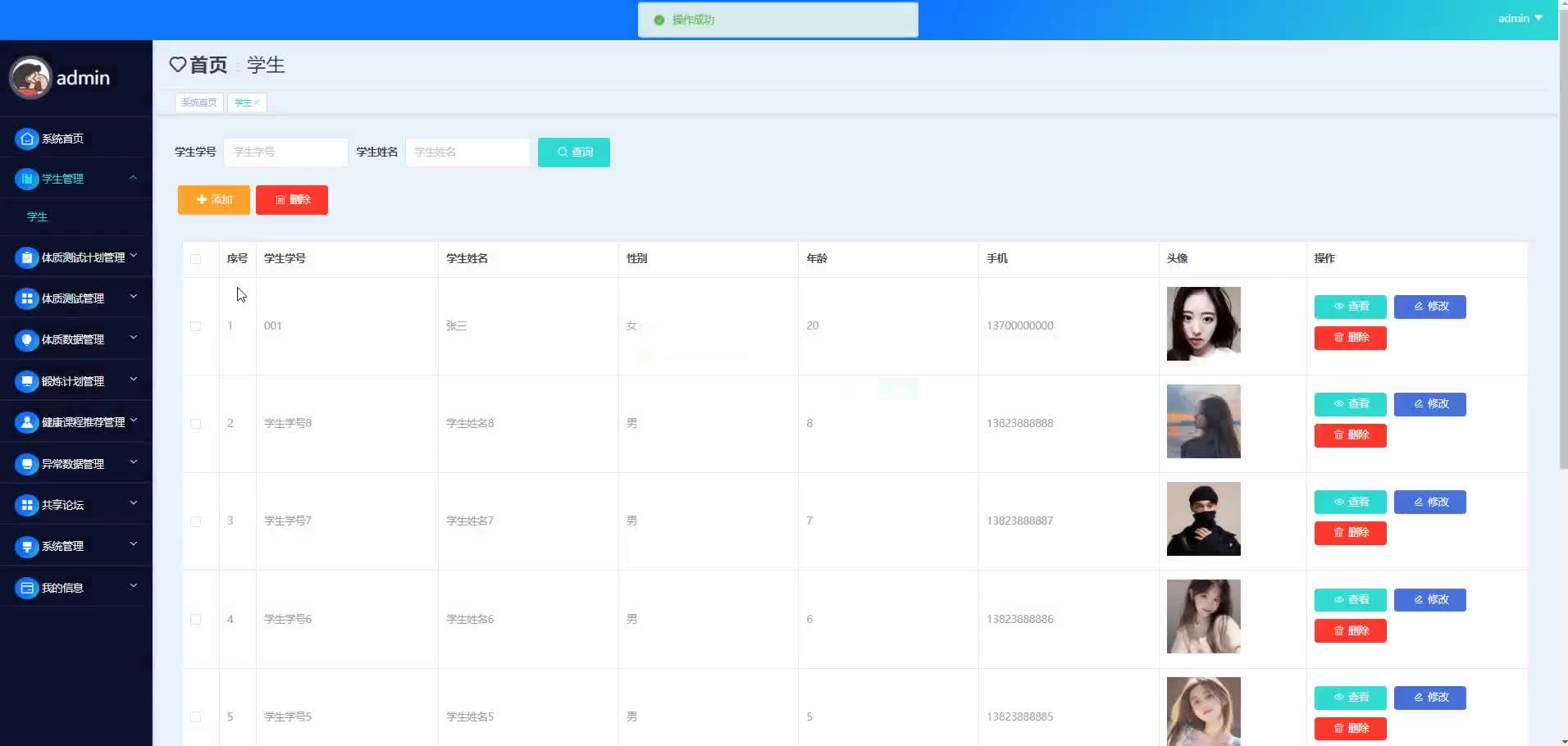The image size is (1568, 746).
Task: Expand the 我的信息 chevron
Action: [x=134, y=586]
